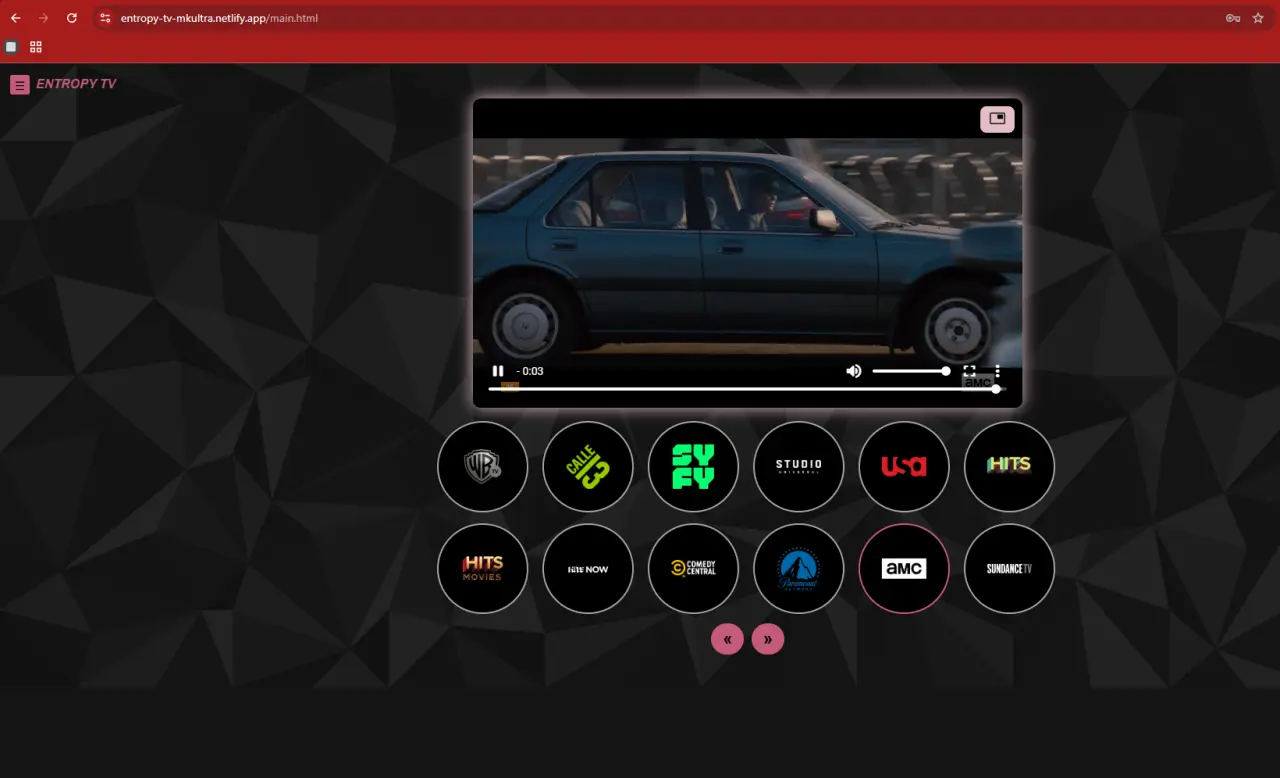
Task: Open the video player more options menu
Action: 997,371
